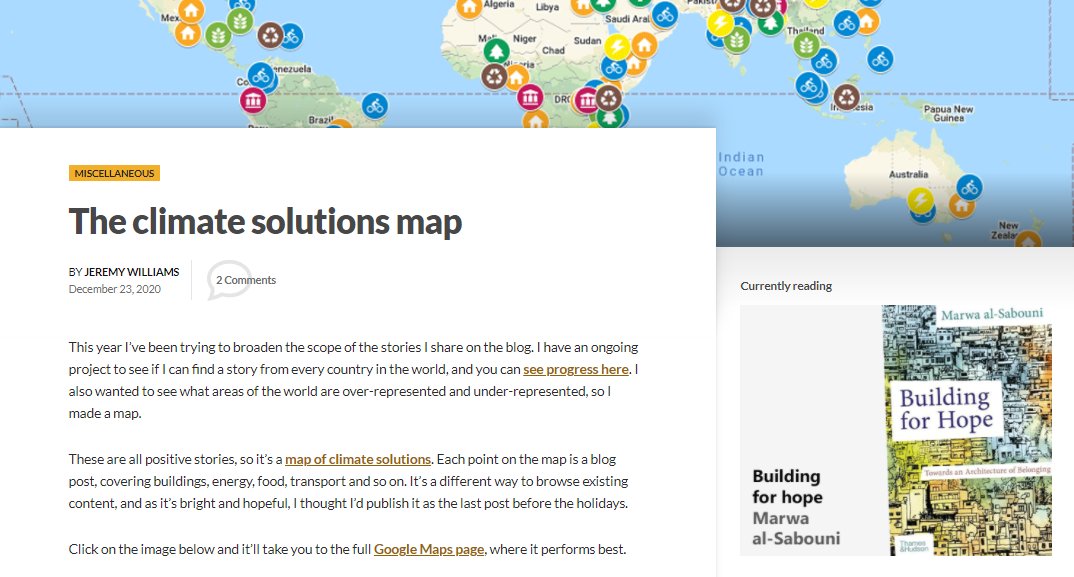1074x577 pixels.
Task: Click the blue bicycle marker east of the Philippines
Action: click(880, 60)
